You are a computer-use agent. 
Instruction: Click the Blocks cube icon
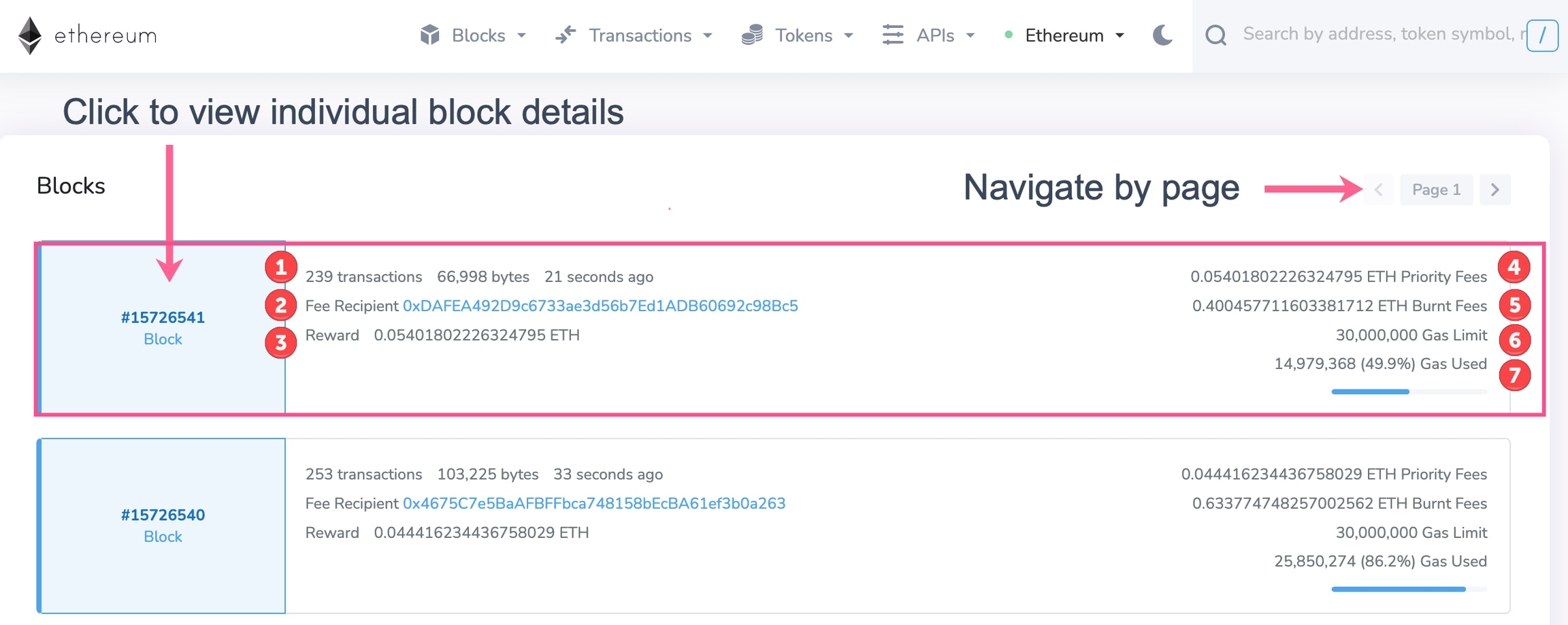coord(429,35)
